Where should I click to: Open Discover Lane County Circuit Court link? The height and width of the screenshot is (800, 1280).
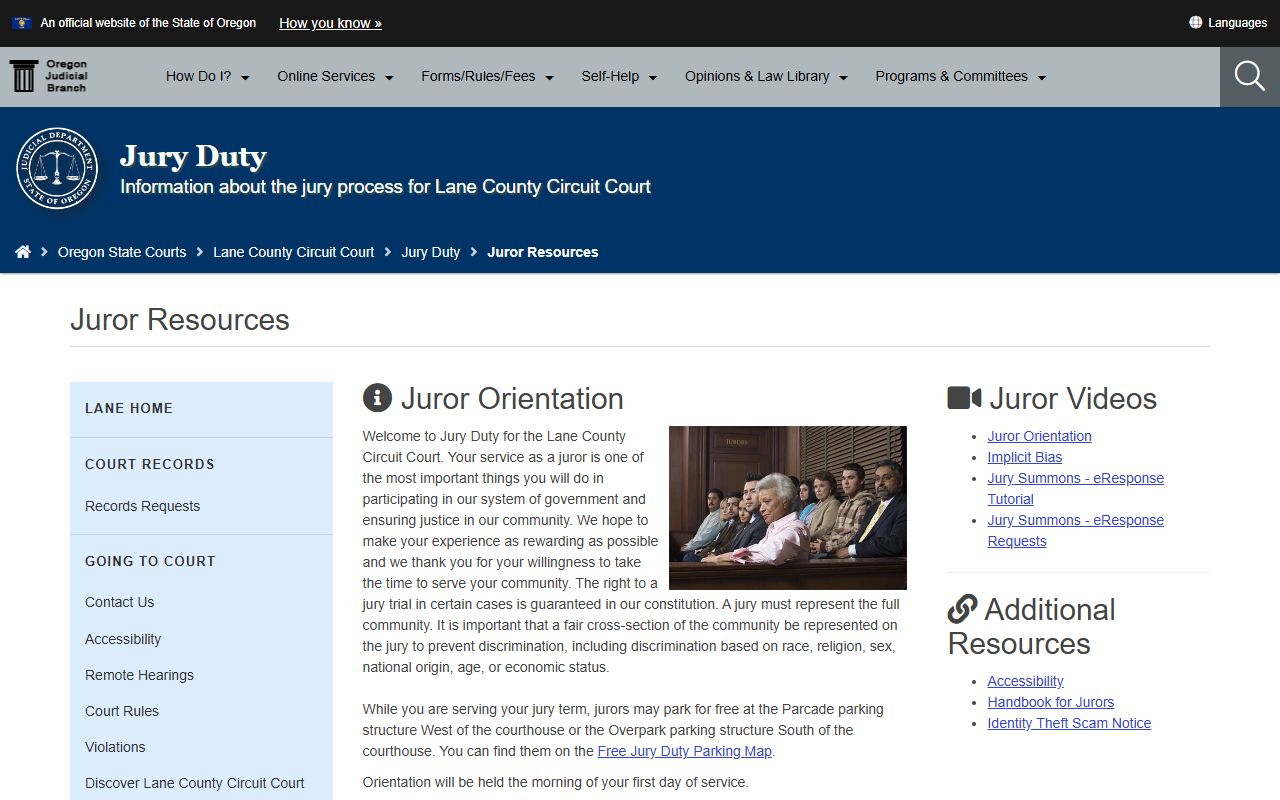[x=195, y=783]
